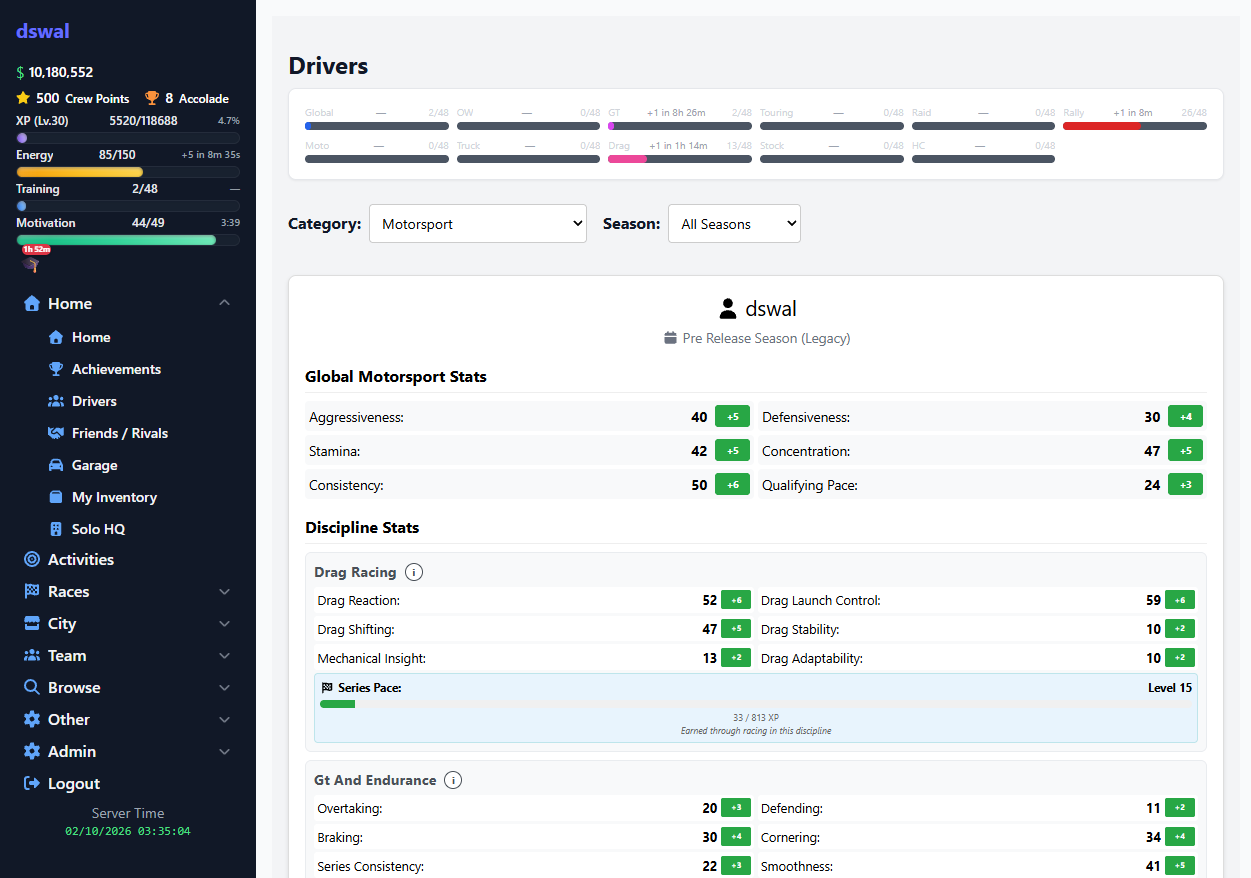Open My Inventory menu item
The width and height of the screenshot is (1251, 878).
coord(114,497)
